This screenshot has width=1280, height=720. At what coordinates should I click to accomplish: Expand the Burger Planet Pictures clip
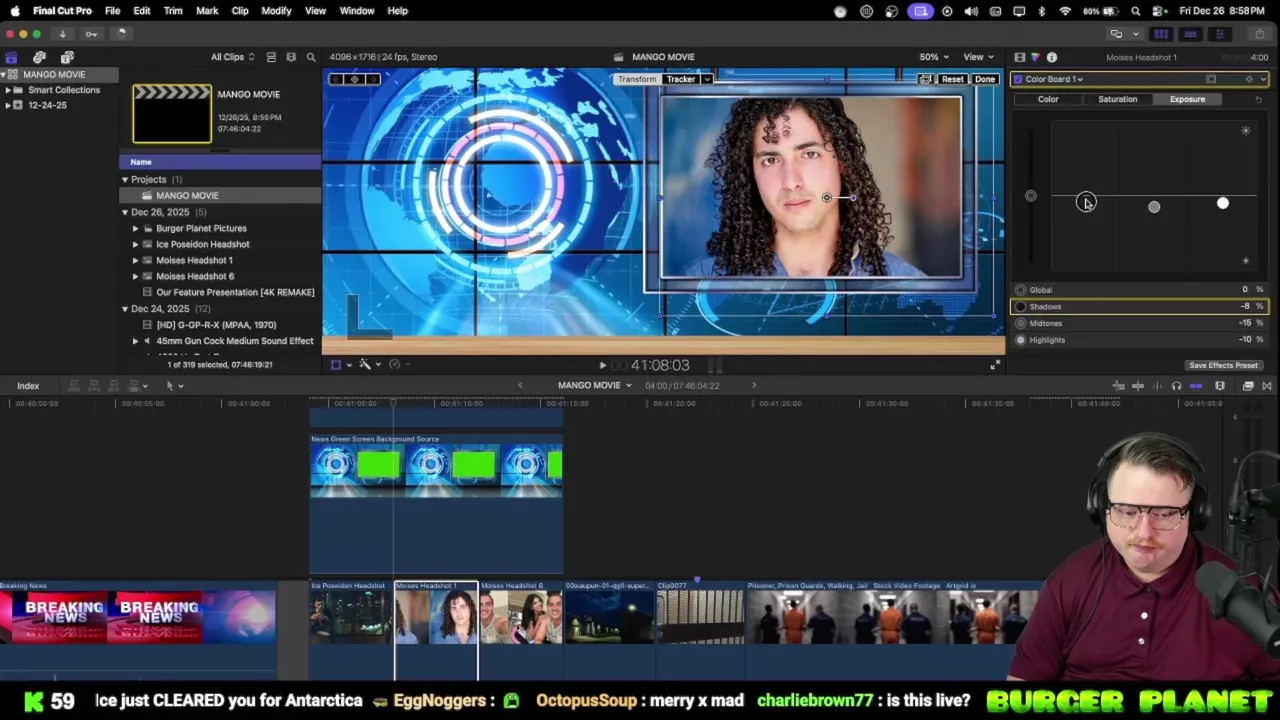point(136,228)
